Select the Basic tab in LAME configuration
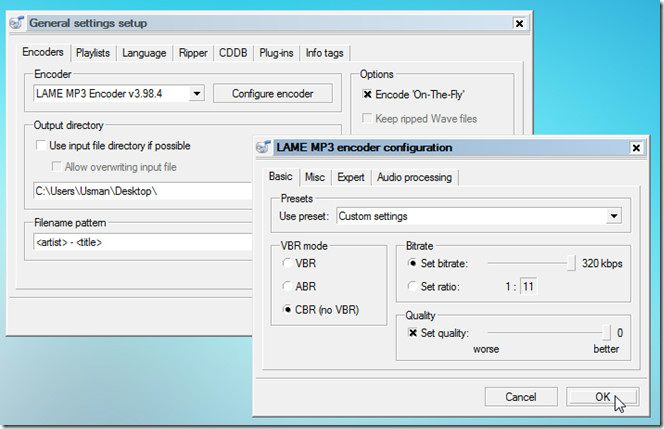 click(x=280, y=176)
